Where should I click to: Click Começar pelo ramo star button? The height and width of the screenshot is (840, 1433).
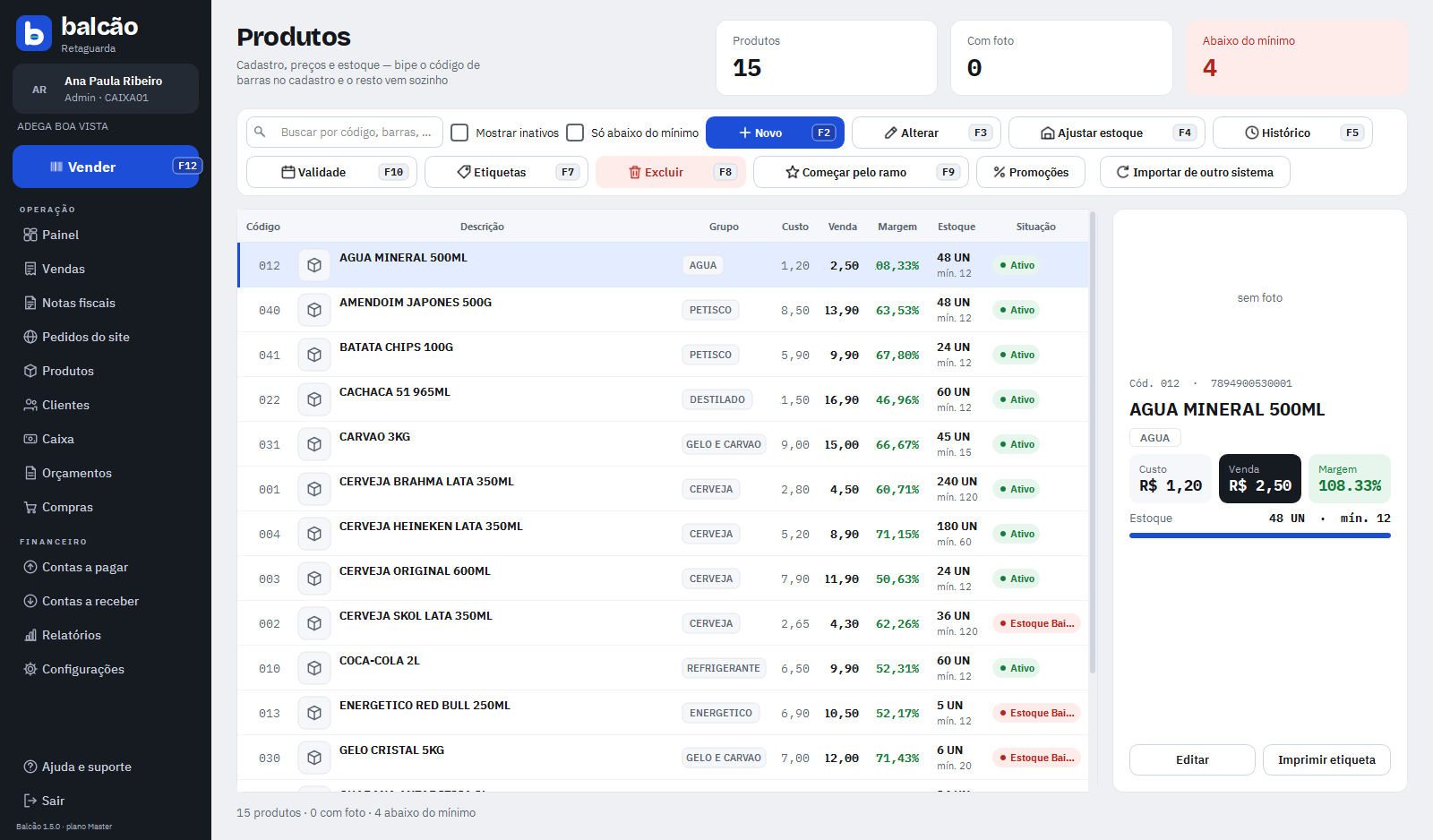click(861, 172)
